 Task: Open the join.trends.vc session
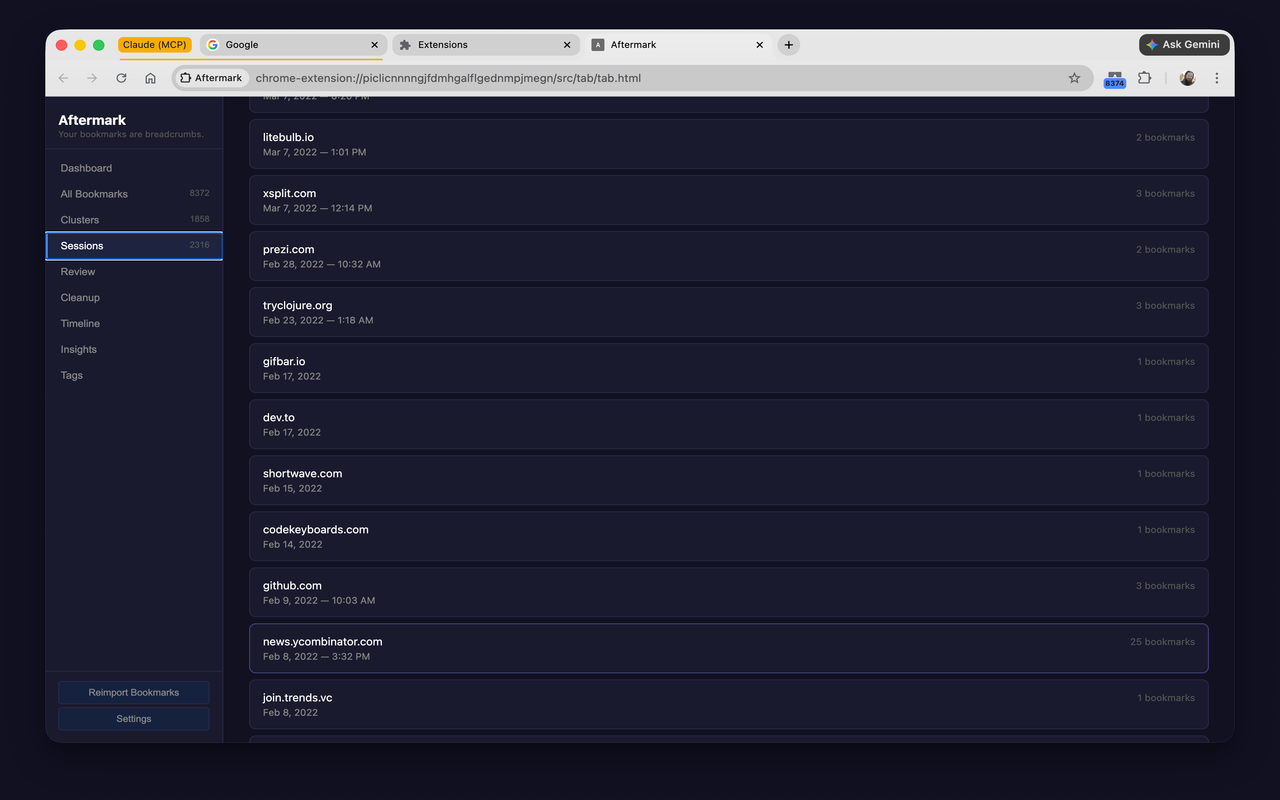(x=728, y=704)
